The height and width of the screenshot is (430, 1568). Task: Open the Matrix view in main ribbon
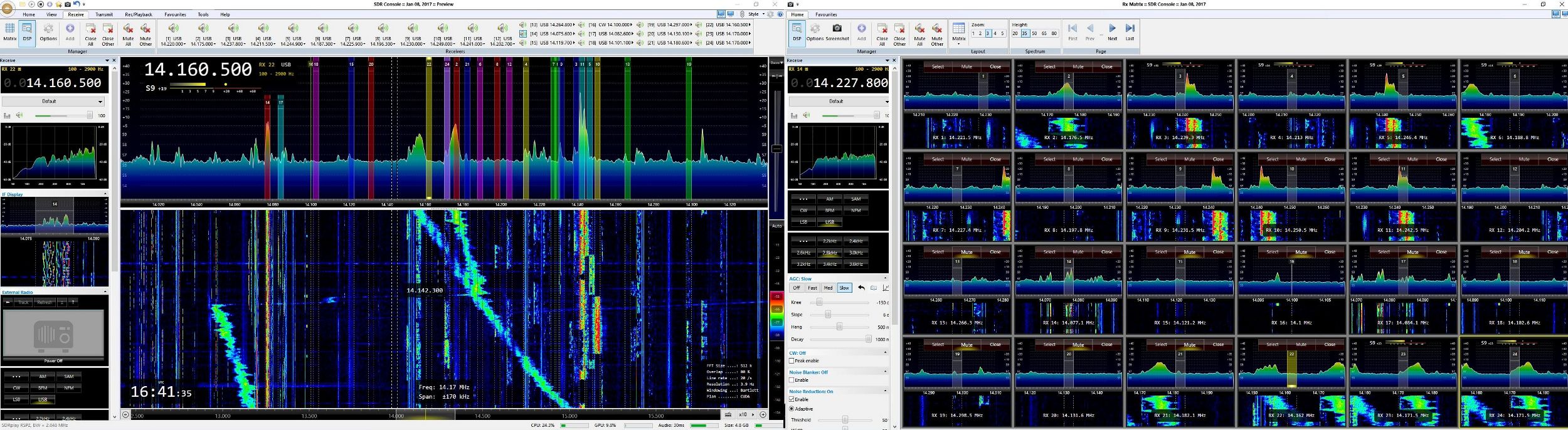tap(9, 31)
